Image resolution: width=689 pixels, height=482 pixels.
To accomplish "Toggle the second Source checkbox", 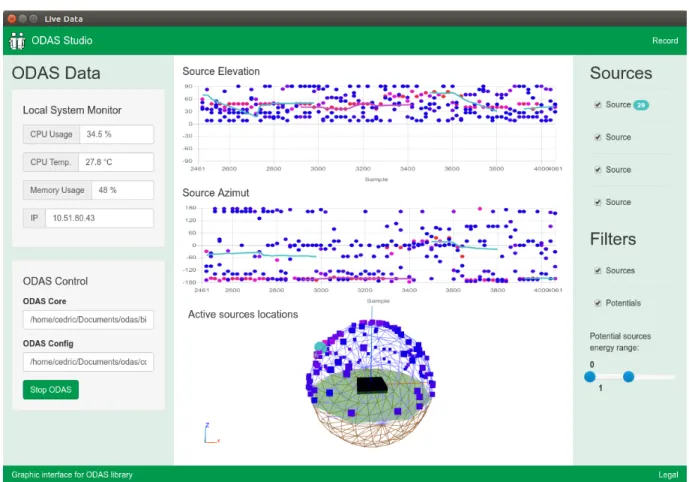I will coord(598,137).
